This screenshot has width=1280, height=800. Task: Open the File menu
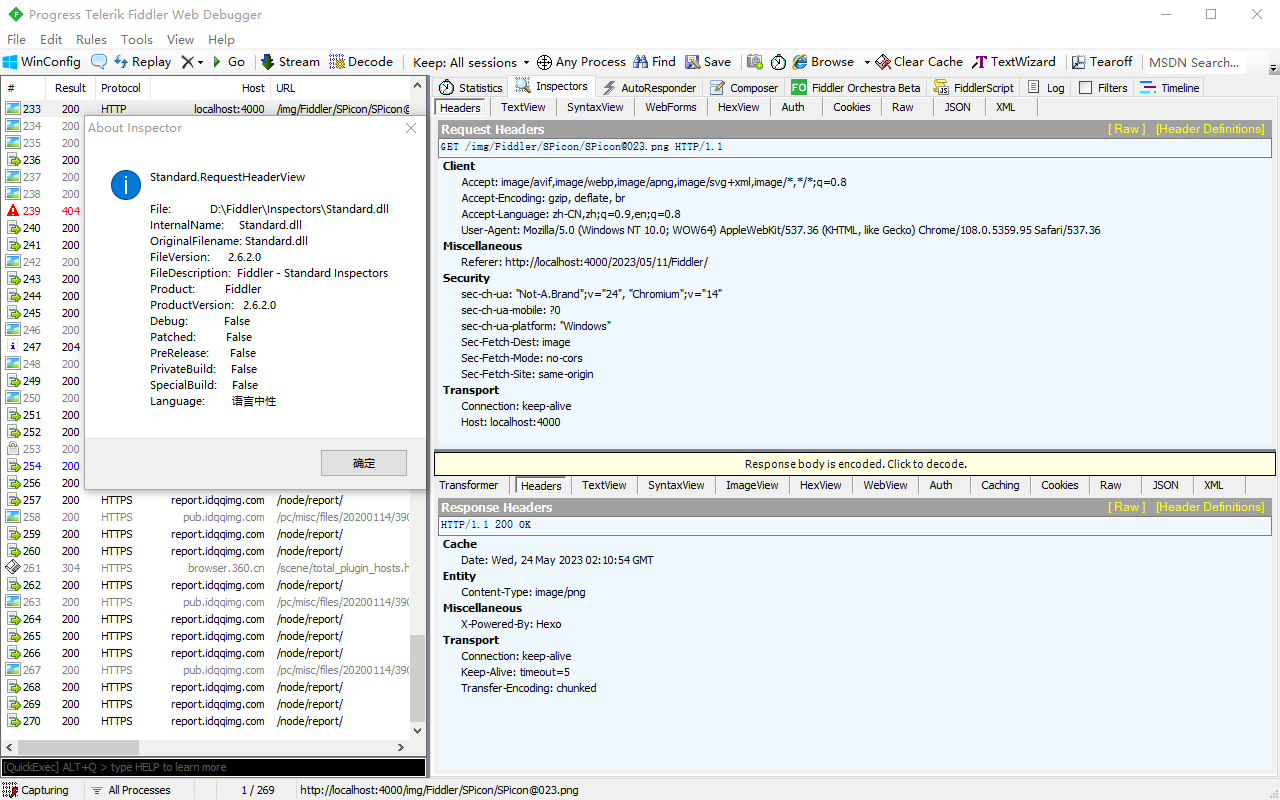click(x=16, y=40)
